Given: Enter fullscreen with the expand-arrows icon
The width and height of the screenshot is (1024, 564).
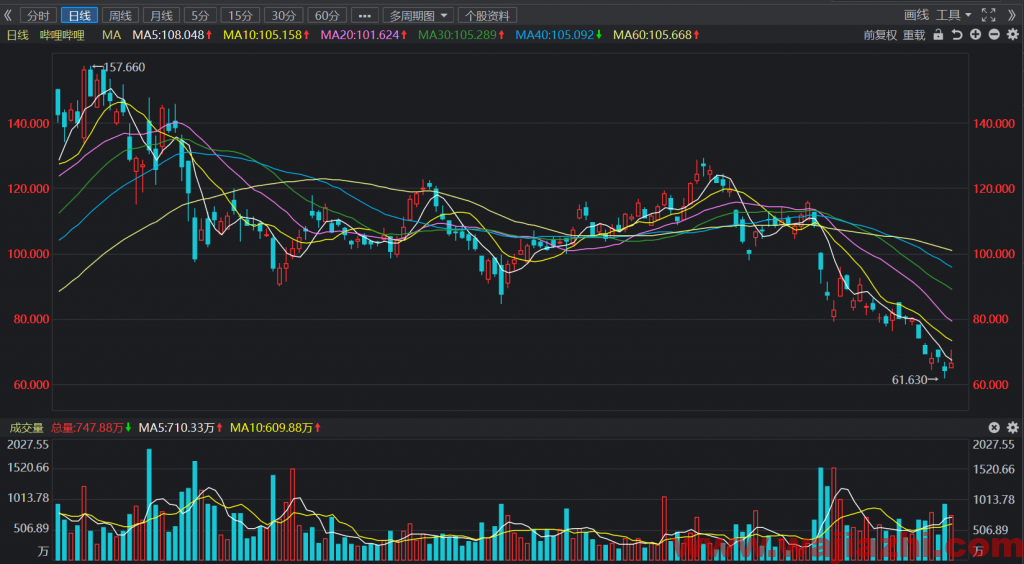Looking at the screenshot, I should point(989,15).
